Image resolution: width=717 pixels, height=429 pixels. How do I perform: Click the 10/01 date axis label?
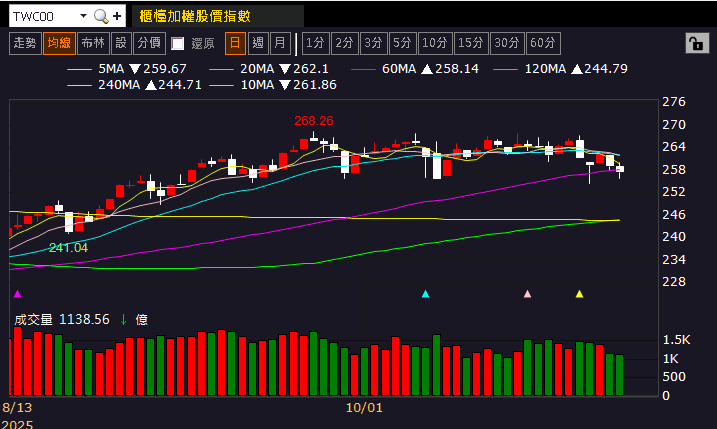pyautogui.click(x=364, y=408)
